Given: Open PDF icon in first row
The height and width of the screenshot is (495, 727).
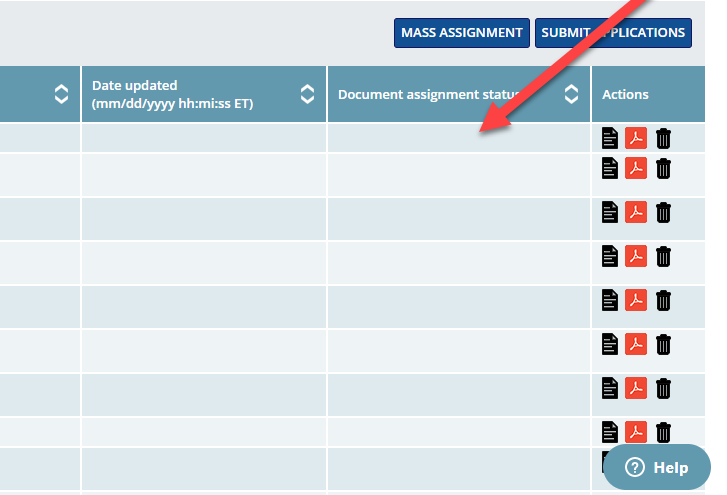Looking at the screenshot, I should 636,138.
